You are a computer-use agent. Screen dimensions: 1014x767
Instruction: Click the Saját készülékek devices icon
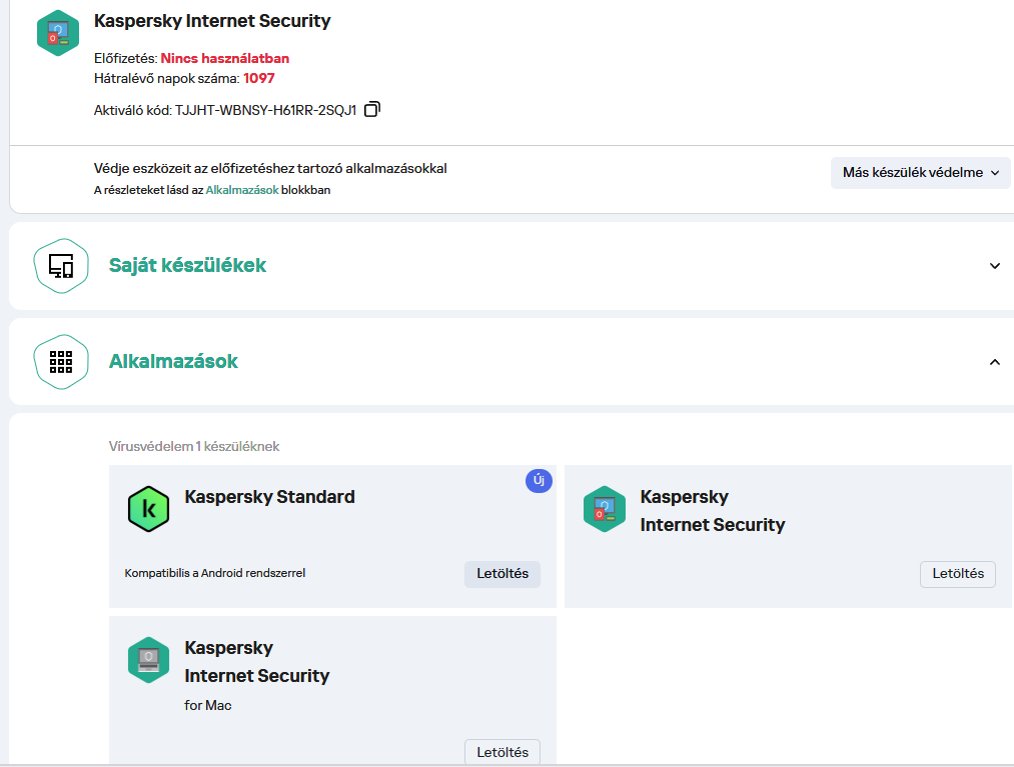pyautogui.click(x=61, y=266)
